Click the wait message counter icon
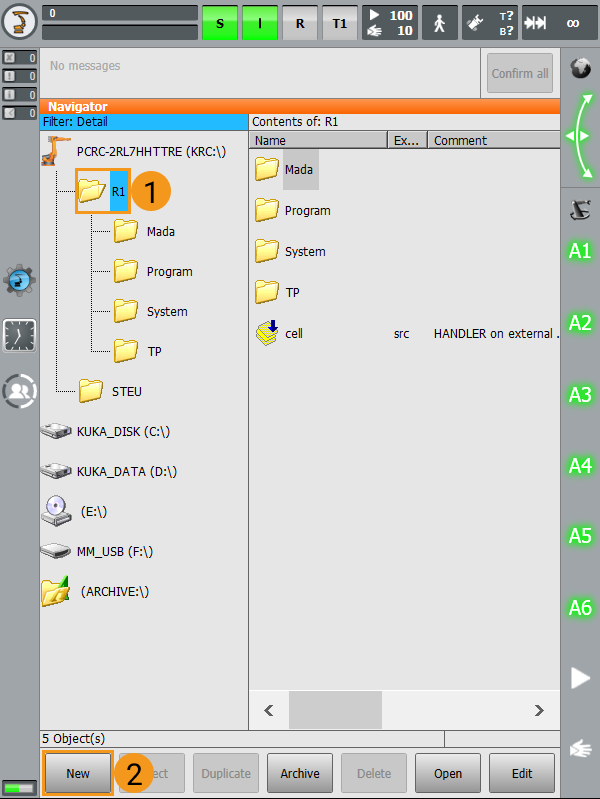600x799 pixels. click(19, 113)
